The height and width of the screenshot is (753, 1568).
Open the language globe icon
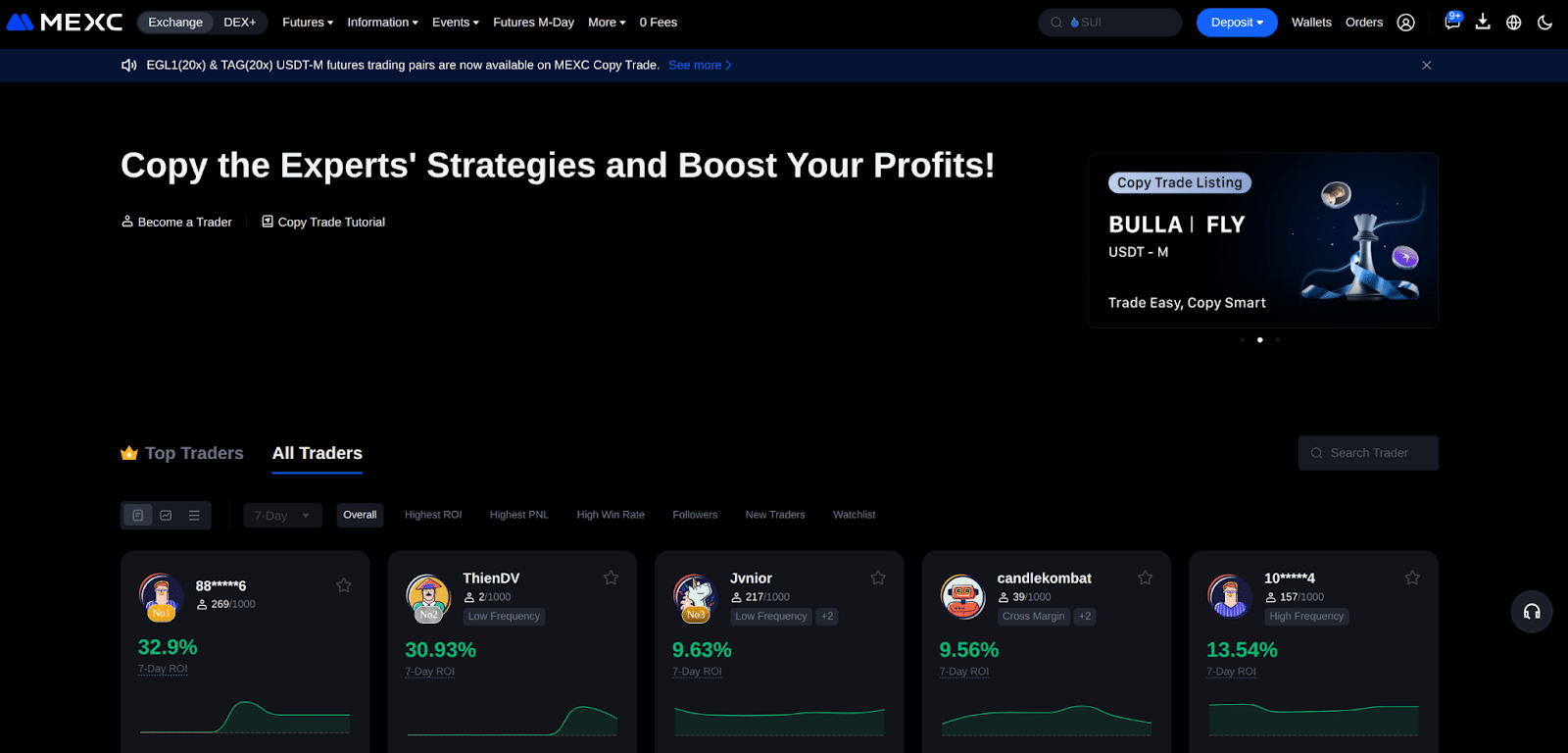tap(1514, 23)
